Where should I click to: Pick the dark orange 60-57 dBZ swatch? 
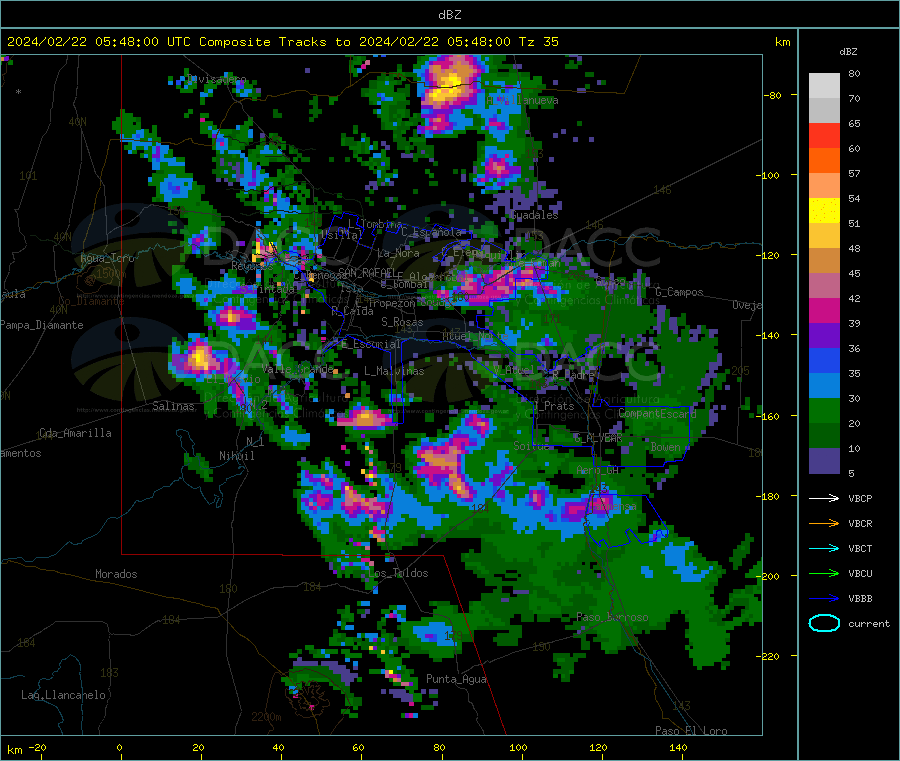pos(824,161)
